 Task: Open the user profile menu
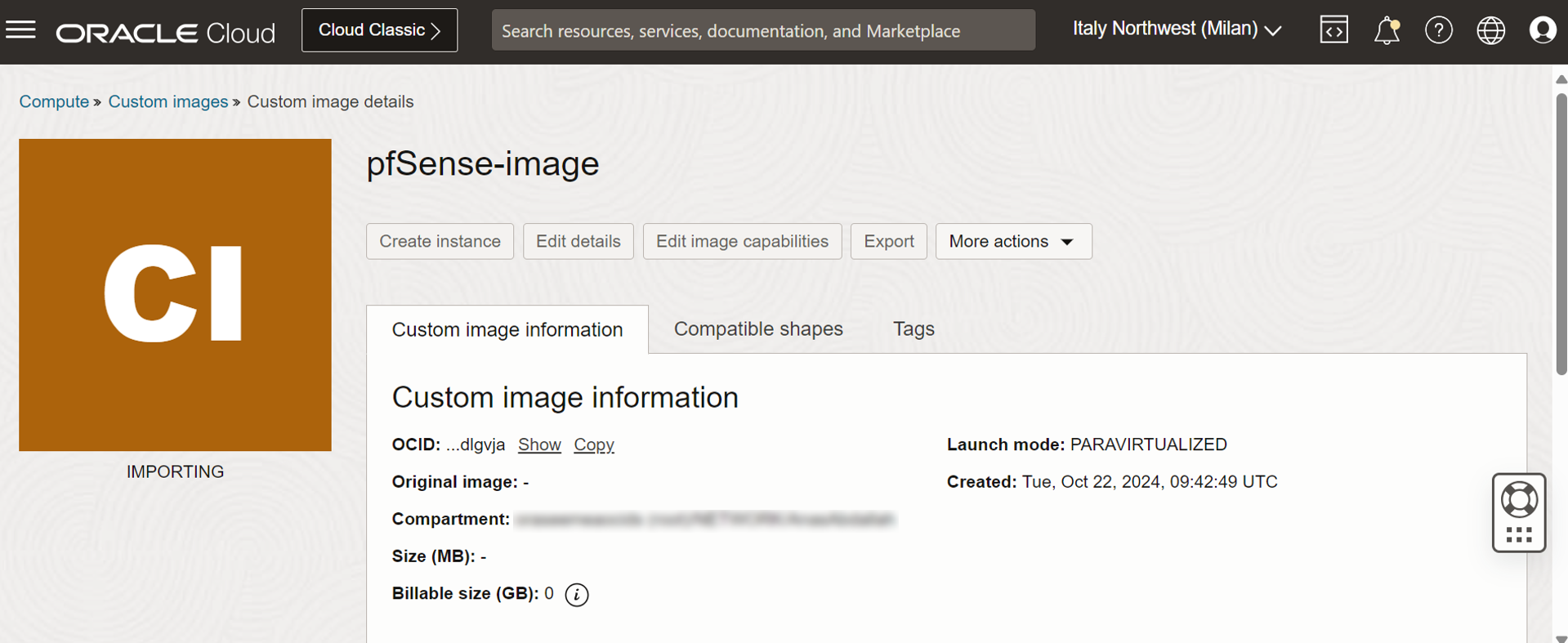pyautogui.click(x=1542, y=31)
